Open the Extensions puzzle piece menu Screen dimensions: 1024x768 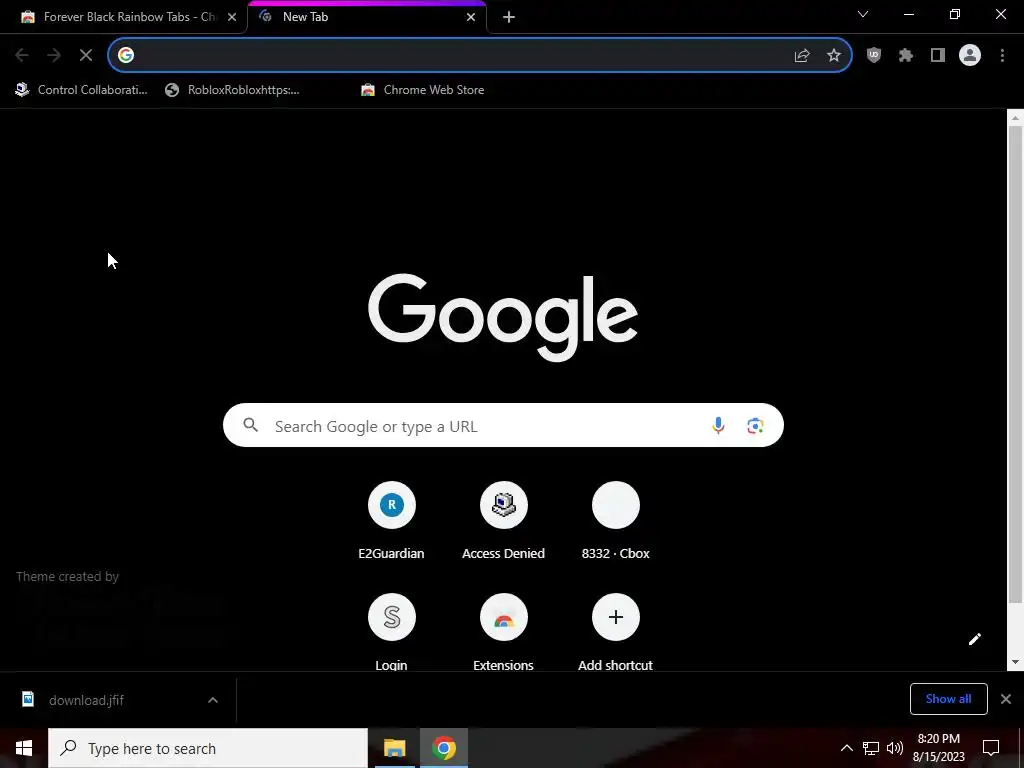click(906, 56)
